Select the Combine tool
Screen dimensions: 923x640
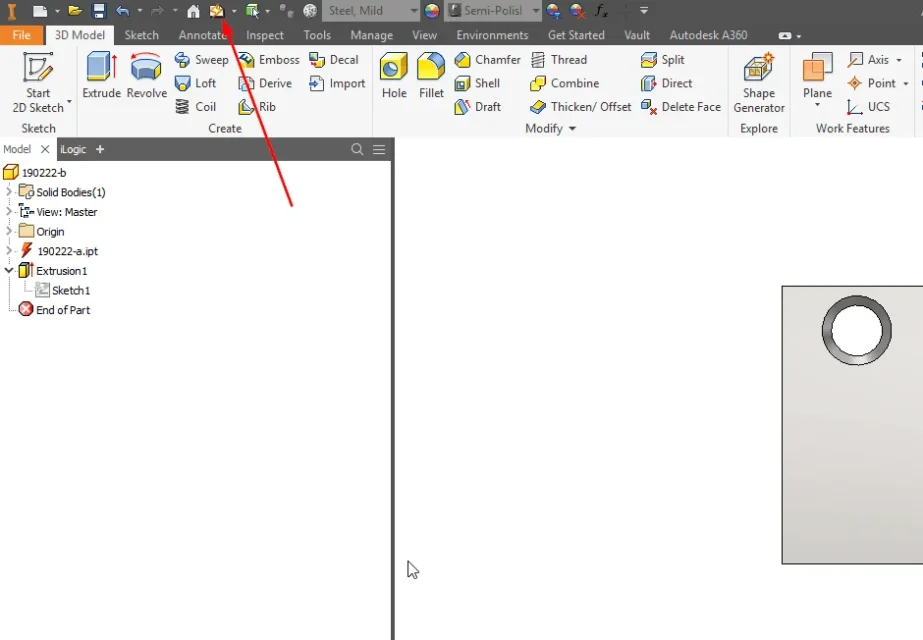coord(565,83)
